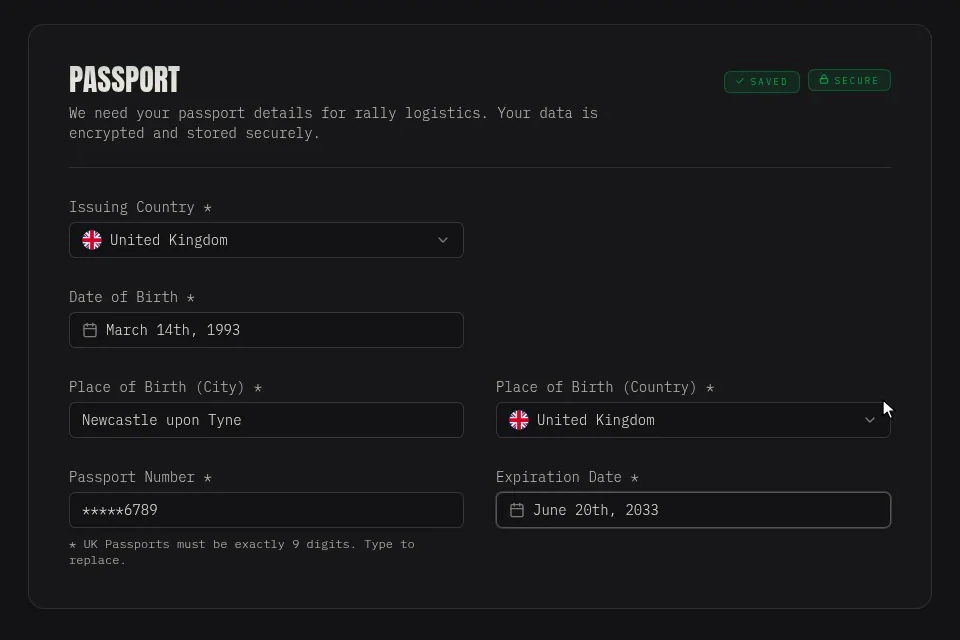Click the SECURE status badge
This screenshot has width=960, height=640.
(x=849, y=80)
